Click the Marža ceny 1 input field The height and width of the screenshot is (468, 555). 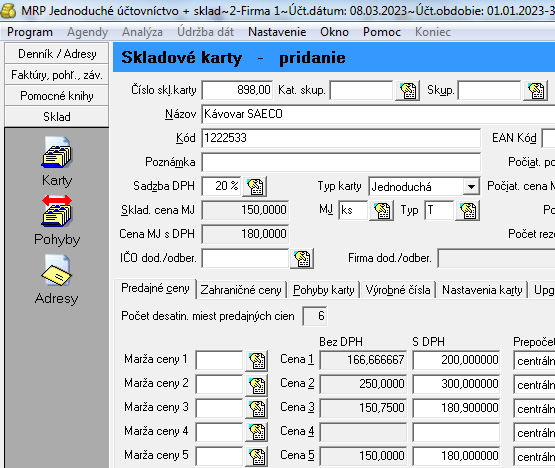(x=219, y=360)
